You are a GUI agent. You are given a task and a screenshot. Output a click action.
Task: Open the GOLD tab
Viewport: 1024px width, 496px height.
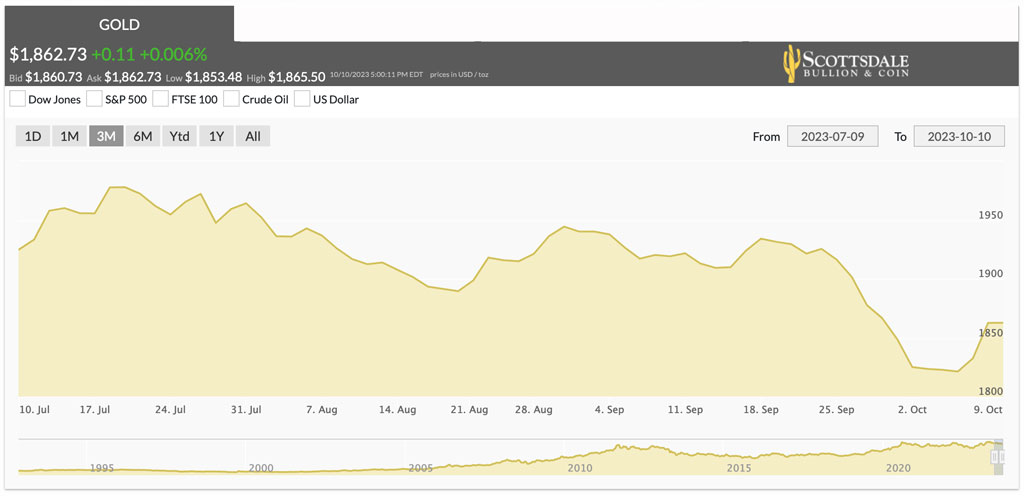point(119,24)
